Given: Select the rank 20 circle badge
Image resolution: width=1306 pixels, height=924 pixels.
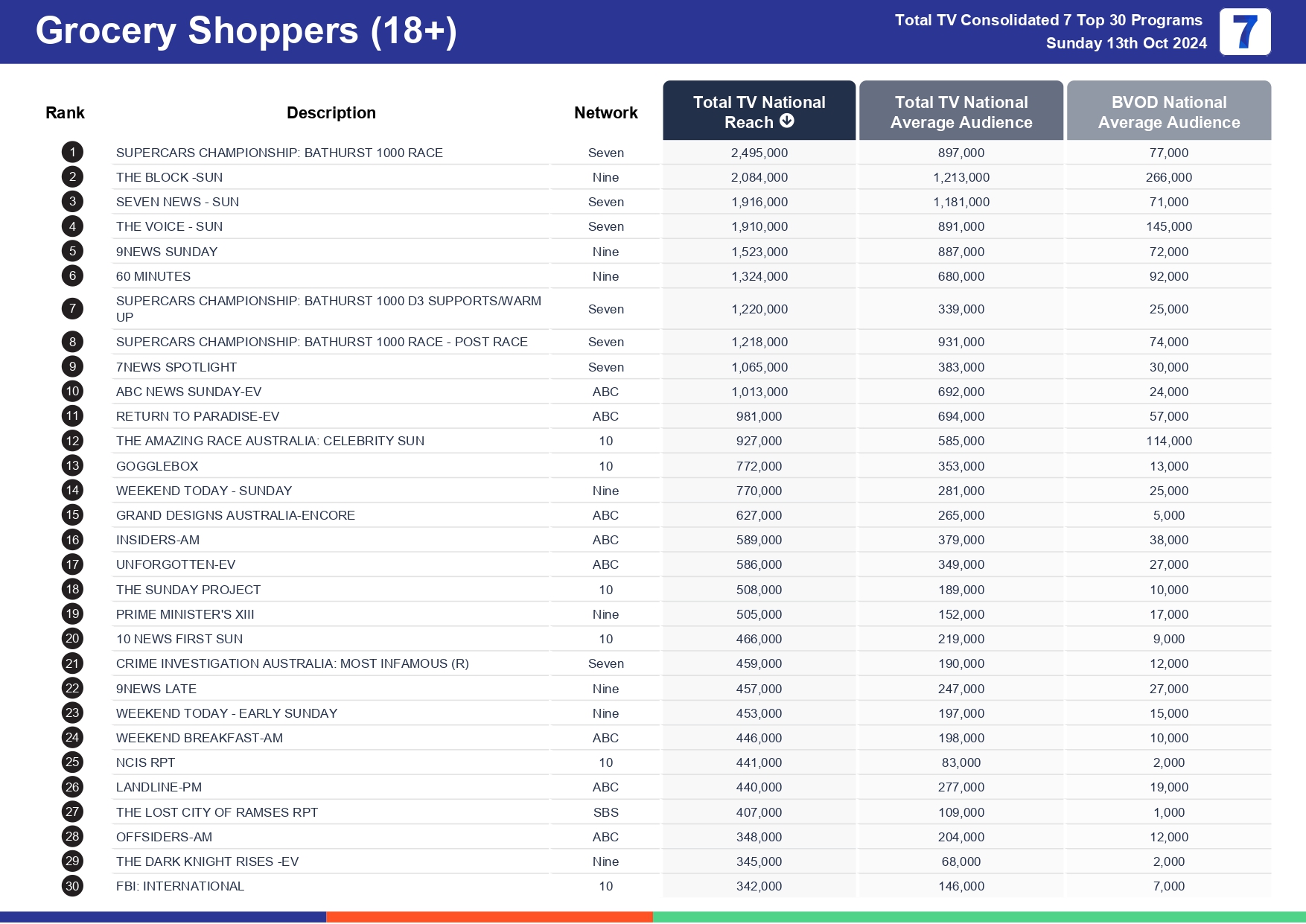Looking at the screenshot, I should [72, 639].
